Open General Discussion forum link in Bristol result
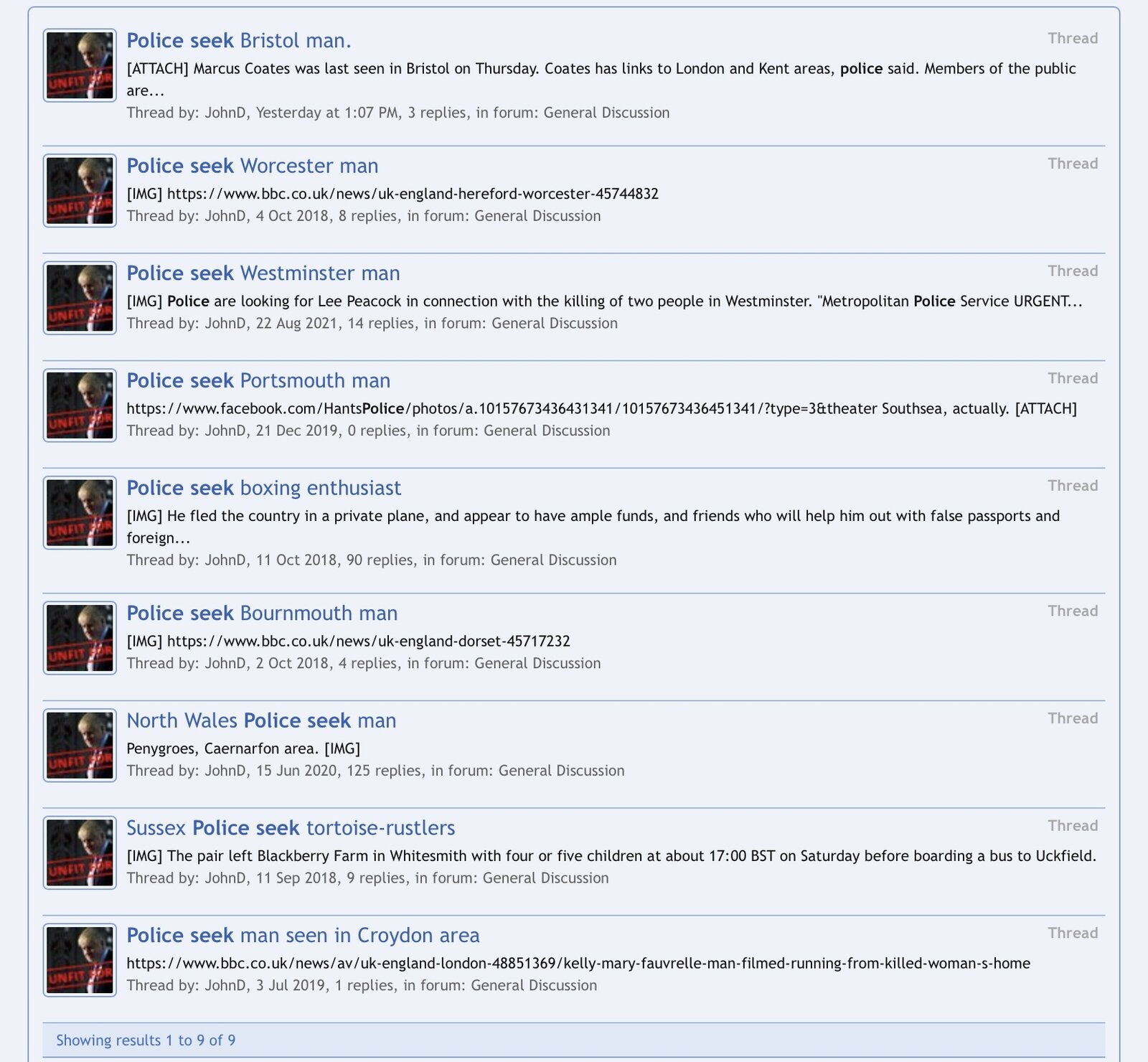 click(606, 113)
